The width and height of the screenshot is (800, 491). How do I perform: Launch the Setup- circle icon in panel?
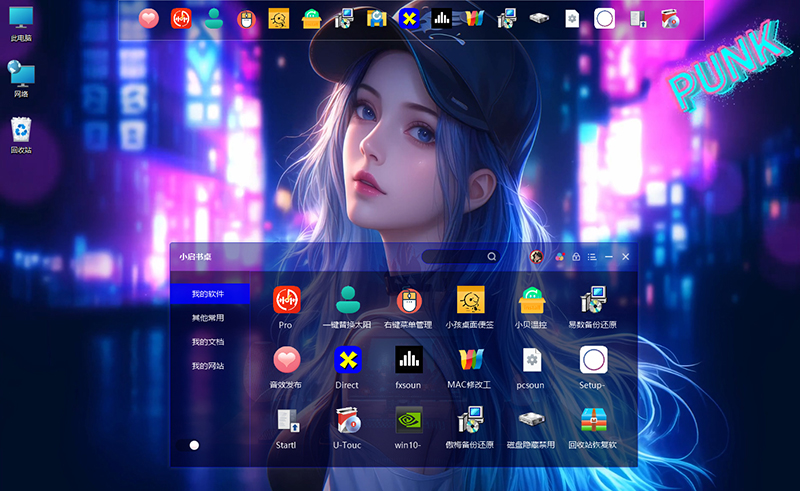tap(593, 360)
